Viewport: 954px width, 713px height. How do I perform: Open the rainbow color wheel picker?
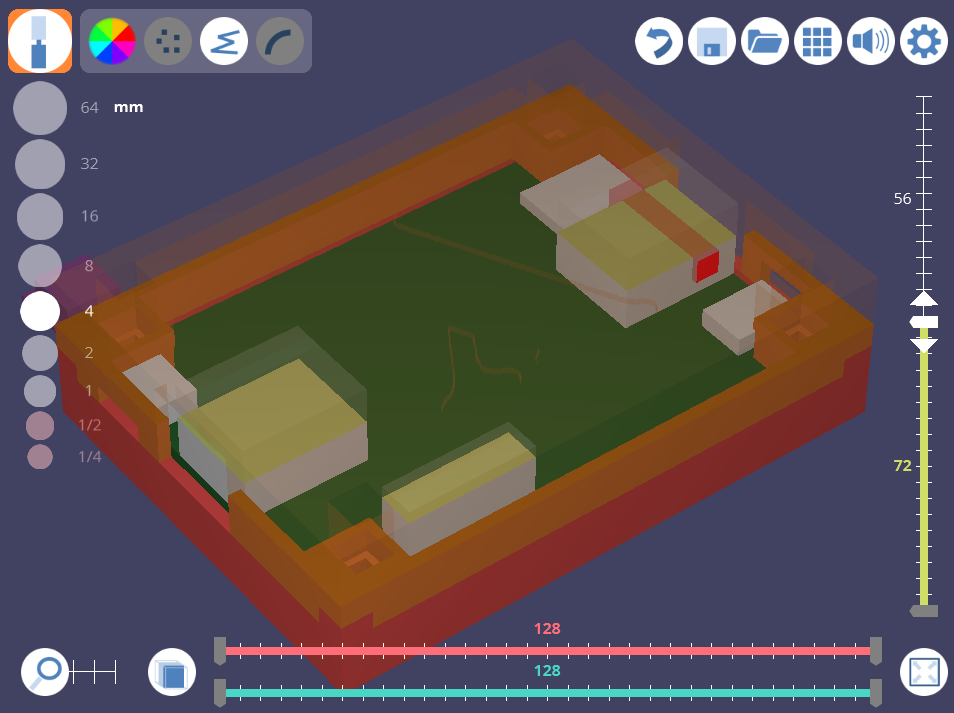tap(112, 41)
